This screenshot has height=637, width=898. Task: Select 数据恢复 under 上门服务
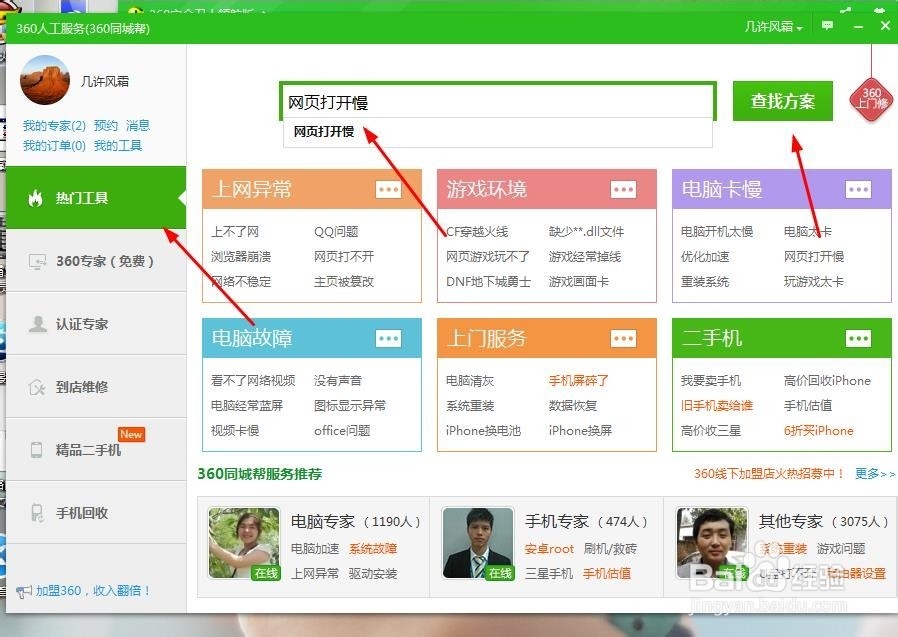(573, 406)
